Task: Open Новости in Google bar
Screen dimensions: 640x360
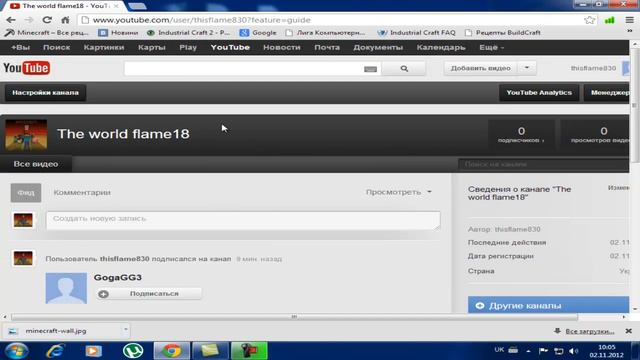Action: coord(282,47)
